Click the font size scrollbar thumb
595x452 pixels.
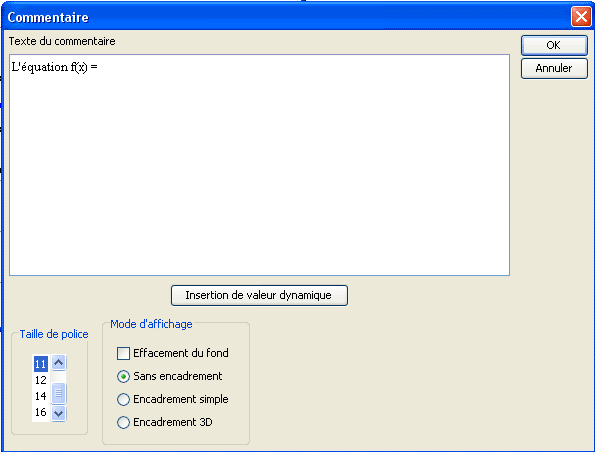pos(58,393)
